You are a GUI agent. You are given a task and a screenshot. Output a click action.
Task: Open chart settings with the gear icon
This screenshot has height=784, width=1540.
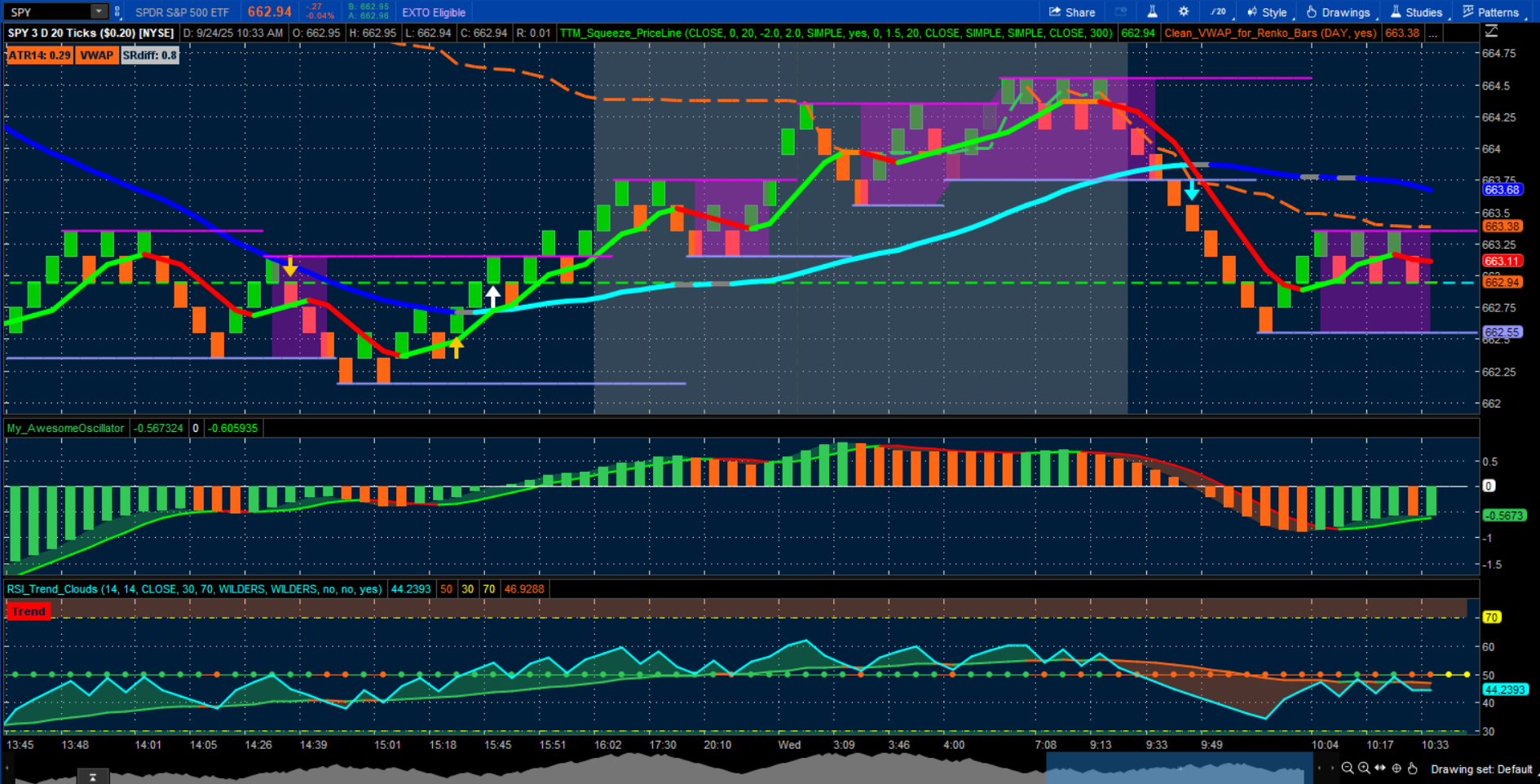pyautogui.click(x=1184, y=12)
